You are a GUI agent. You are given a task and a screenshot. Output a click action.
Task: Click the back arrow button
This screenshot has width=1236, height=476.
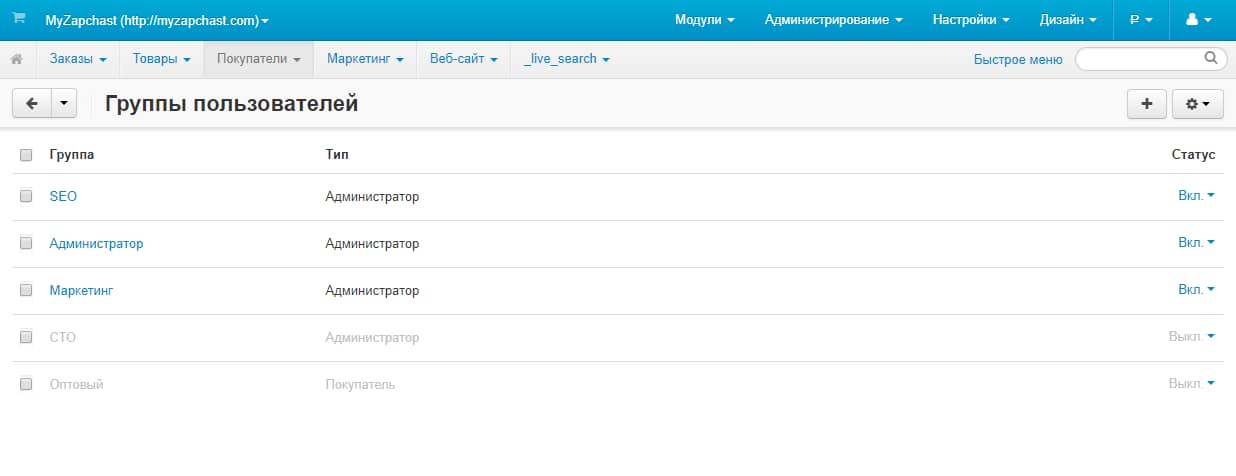(31, 103)
